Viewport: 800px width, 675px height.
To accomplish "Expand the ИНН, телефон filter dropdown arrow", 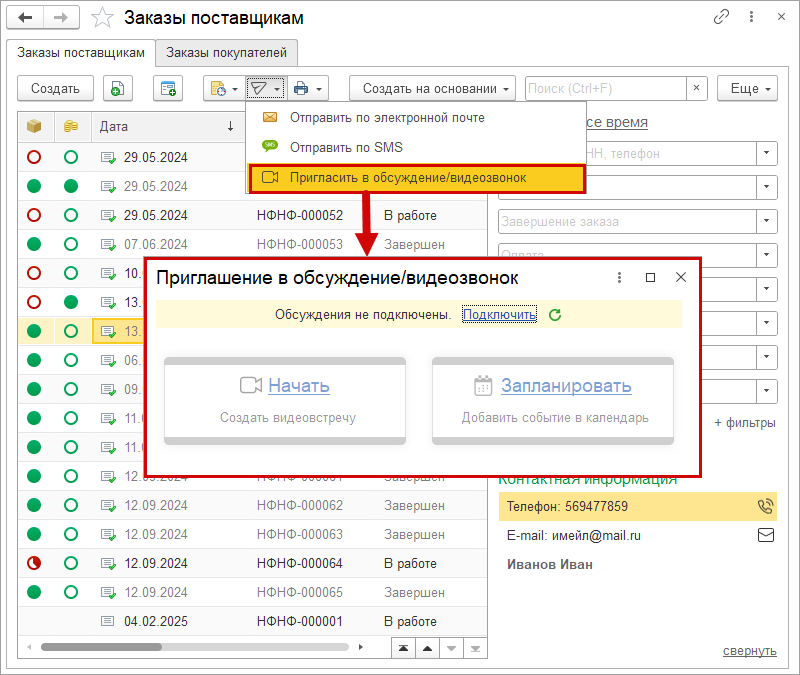I will [766, 153].
